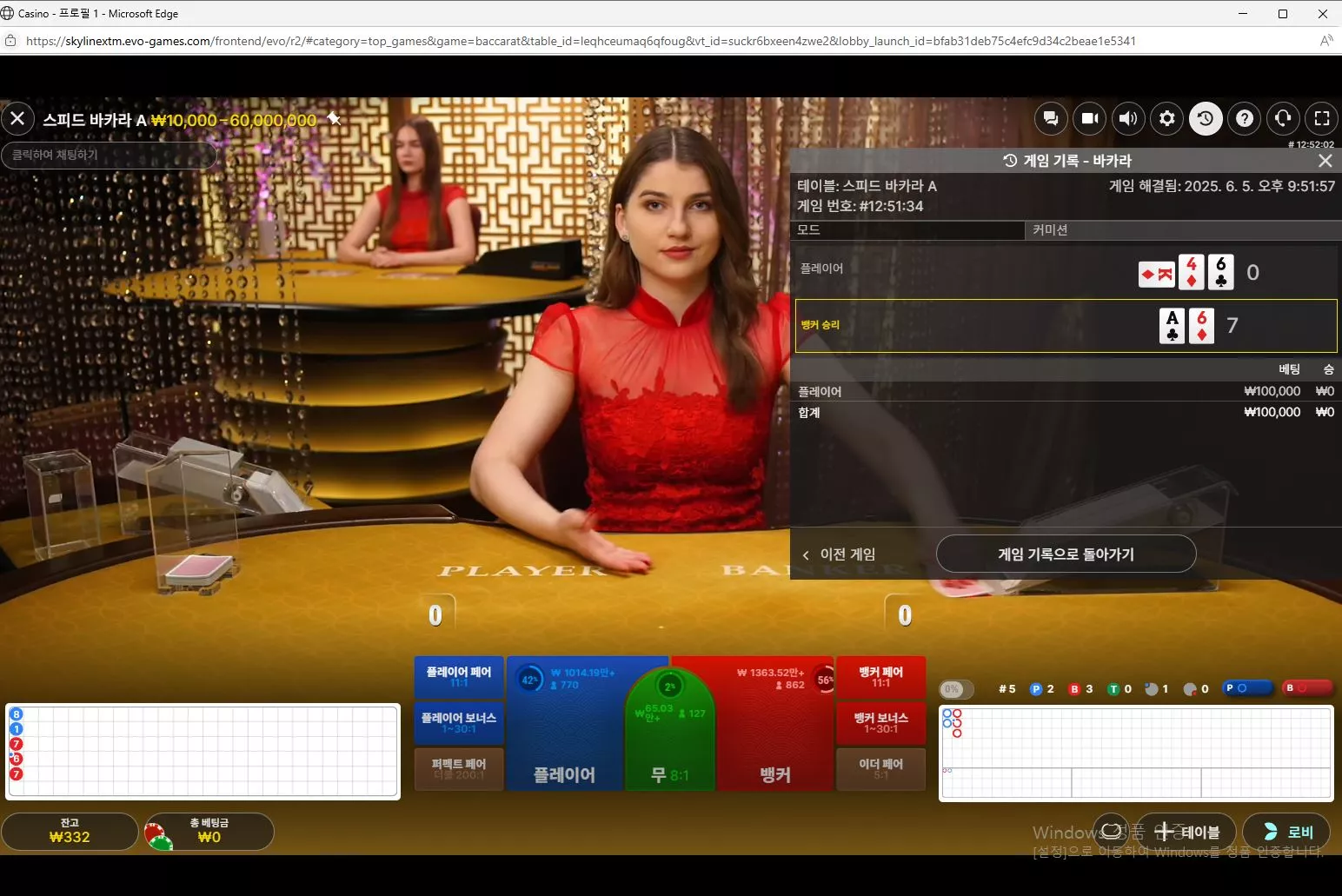1342x896 pixels.
Task: Click the 56% banker percentage ring
Action: pyautogui.click(x=824, y=680)
